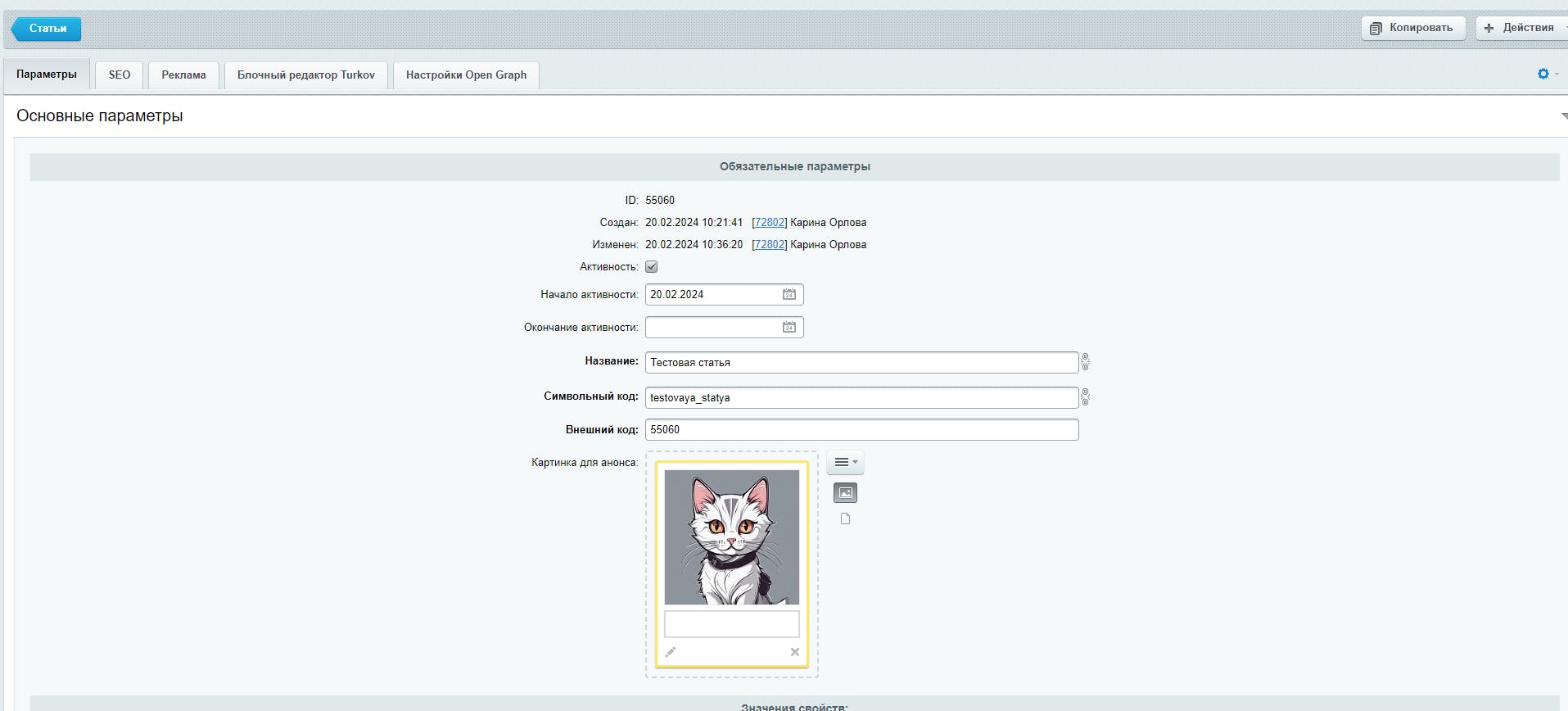1568x711 pixels.
Task: Go back to Статьи list
Action: pyautogui.click(x=47, y=29)
